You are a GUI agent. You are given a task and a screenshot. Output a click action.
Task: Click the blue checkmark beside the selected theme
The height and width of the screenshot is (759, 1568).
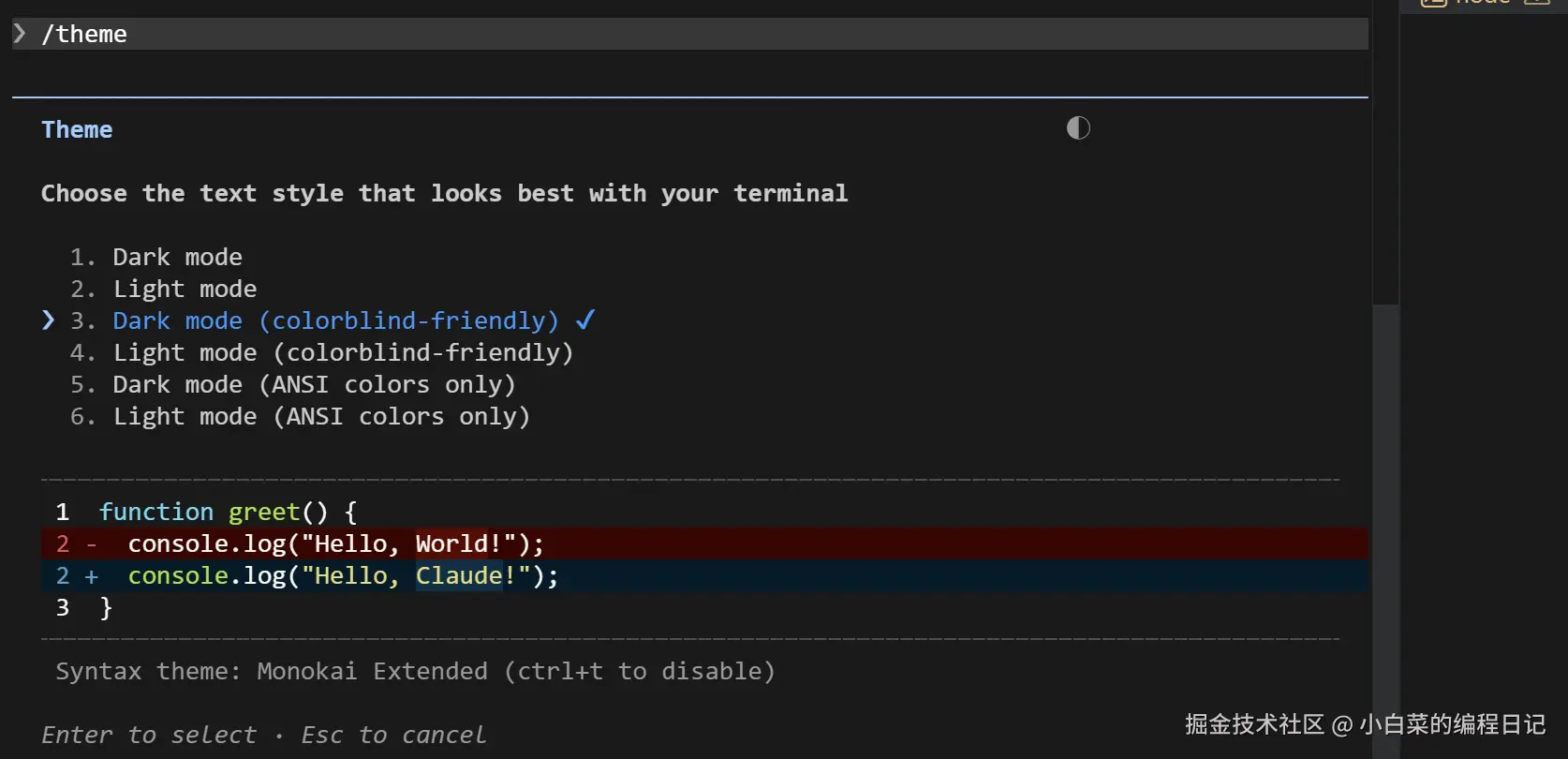tap(585, 320)
